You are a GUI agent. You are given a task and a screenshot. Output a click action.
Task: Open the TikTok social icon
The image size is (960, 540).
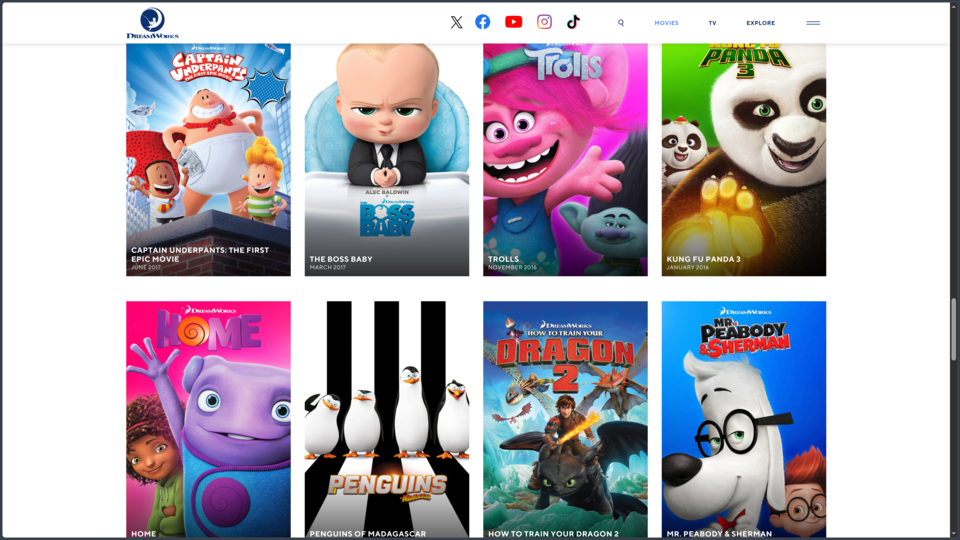[x=573, y=22]
